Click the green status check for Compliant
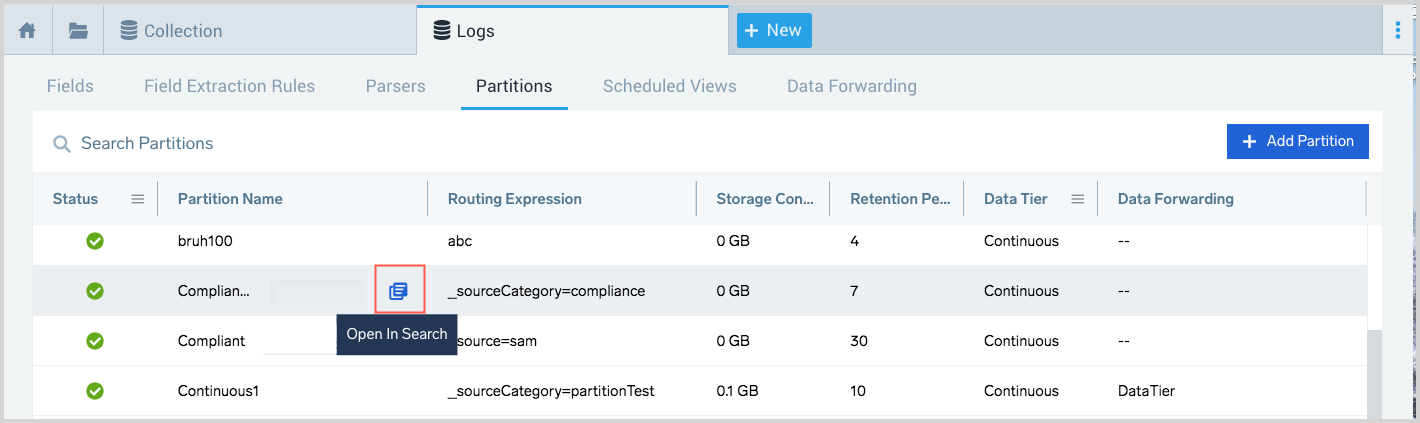1420x423 pixels. tap(95, 341)
